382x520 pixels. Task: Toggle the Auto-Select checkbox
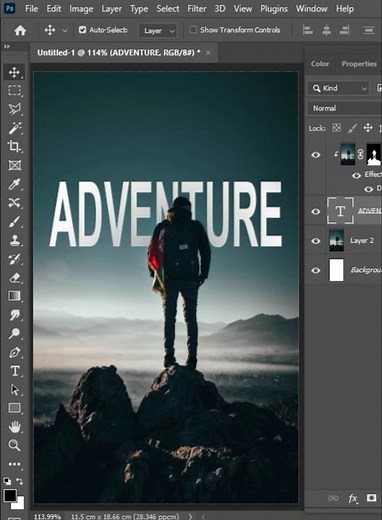coord(82,30)
